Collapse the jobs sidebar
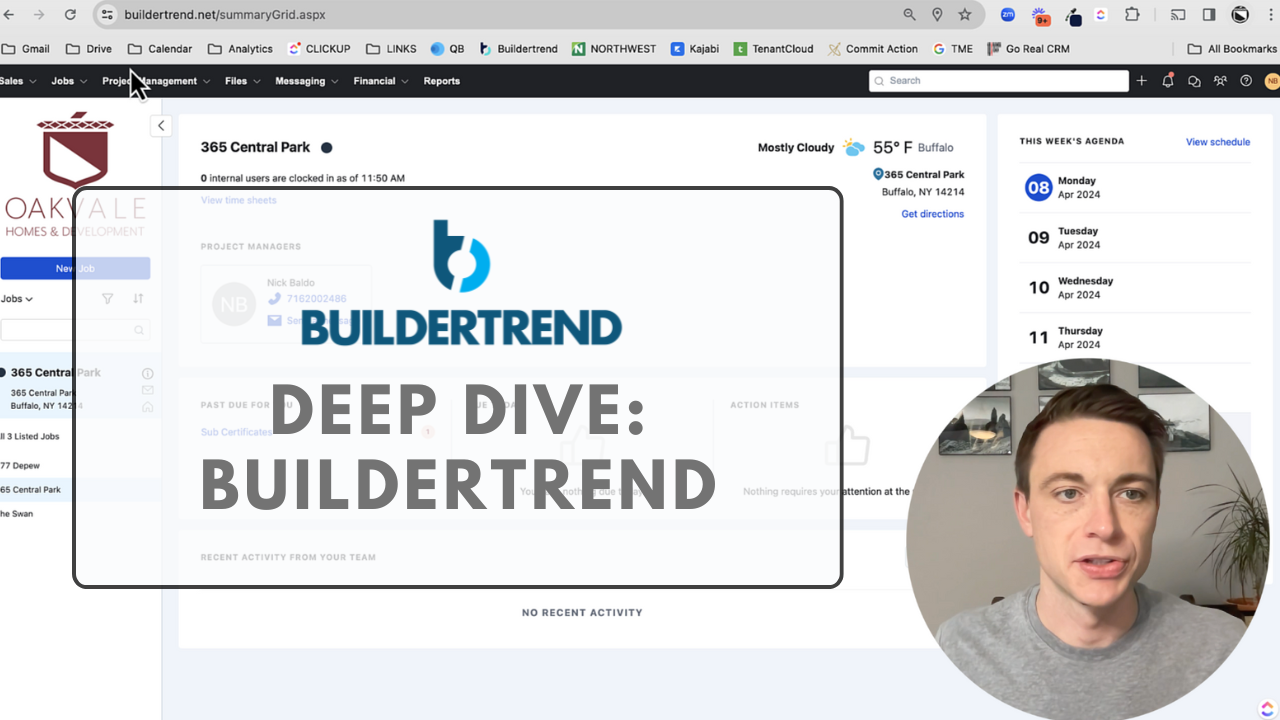This screenshot has height=720, width=1280. (x=161, y=125)
